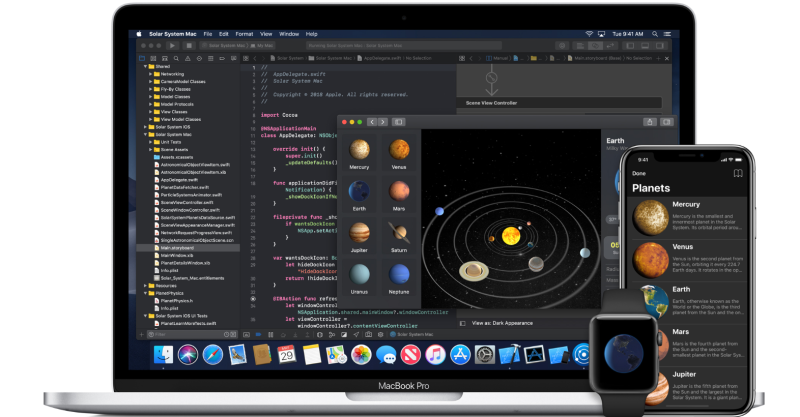Expand the Fly-By Classes folder
The width and height of the screenshot is (800, 417).
click(x=151, y=89)
